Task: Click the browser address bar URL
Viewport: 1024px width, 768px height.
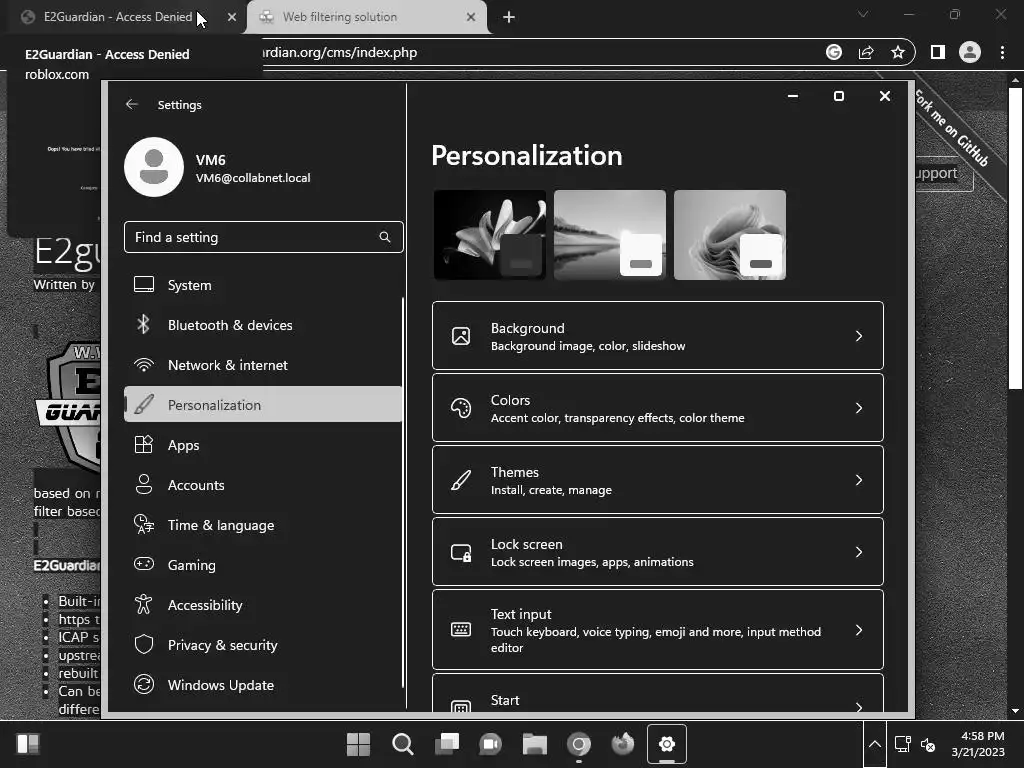Action: 340,52
